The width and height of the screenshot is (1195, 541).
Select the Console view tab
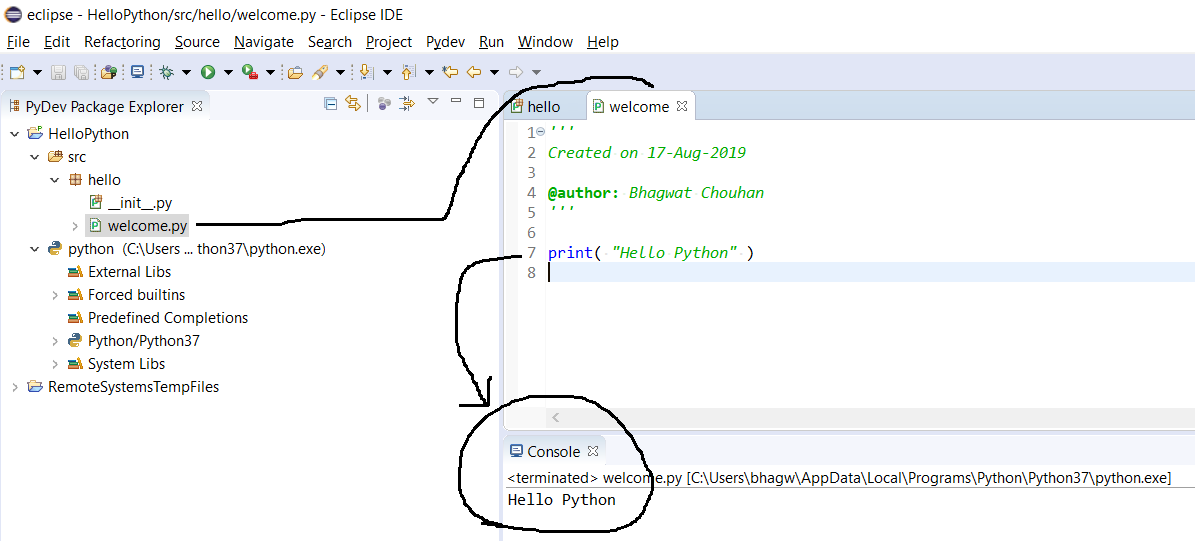point(553,452)
